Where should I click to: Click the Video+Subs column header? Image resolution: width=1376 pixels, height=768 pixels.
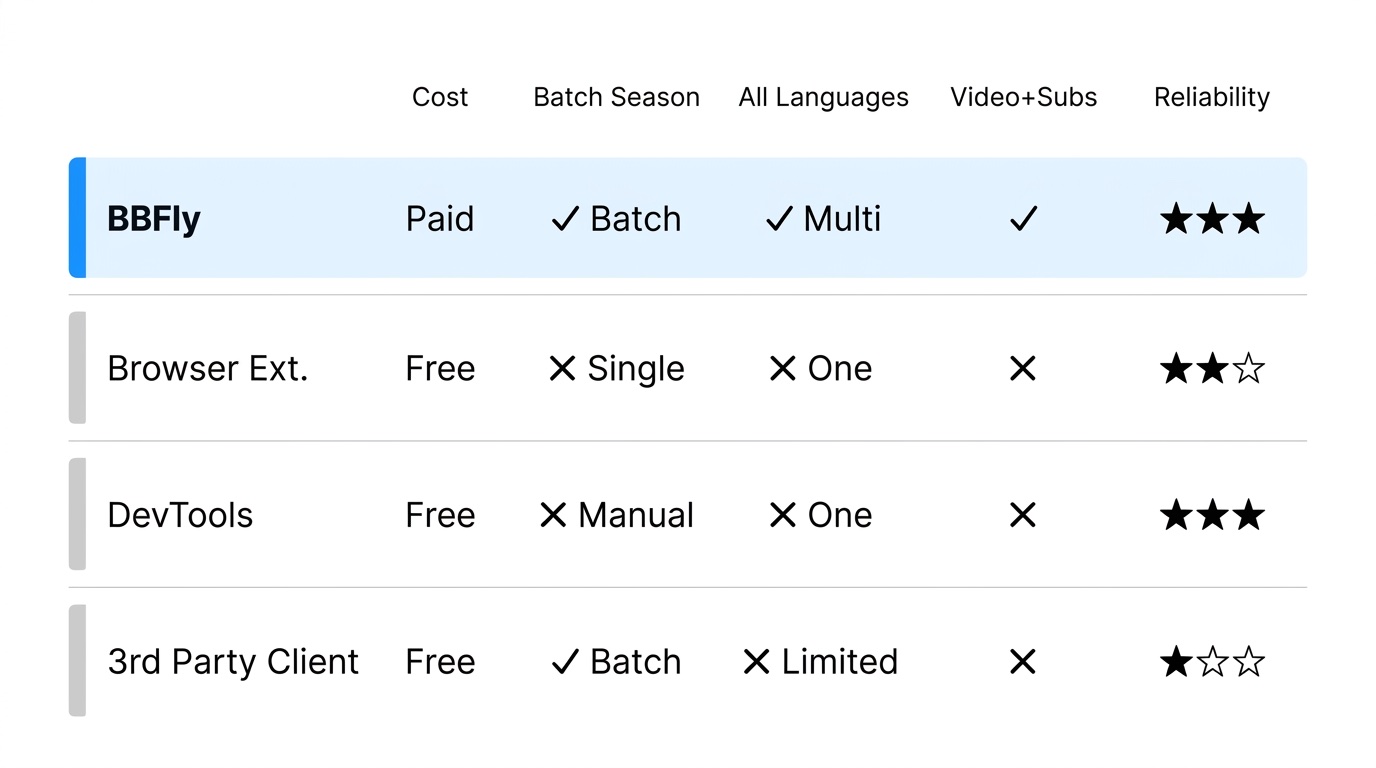[x=1023, y=97]
